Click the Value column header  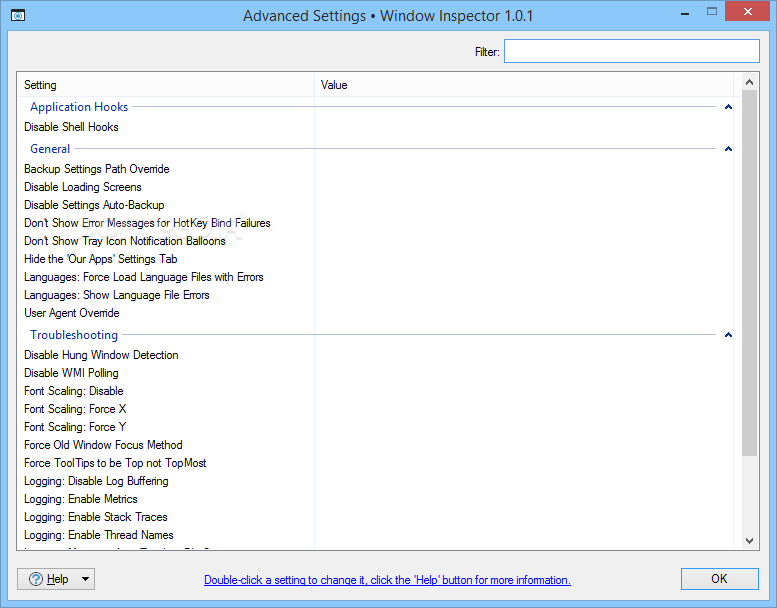(x=524, y=85)
